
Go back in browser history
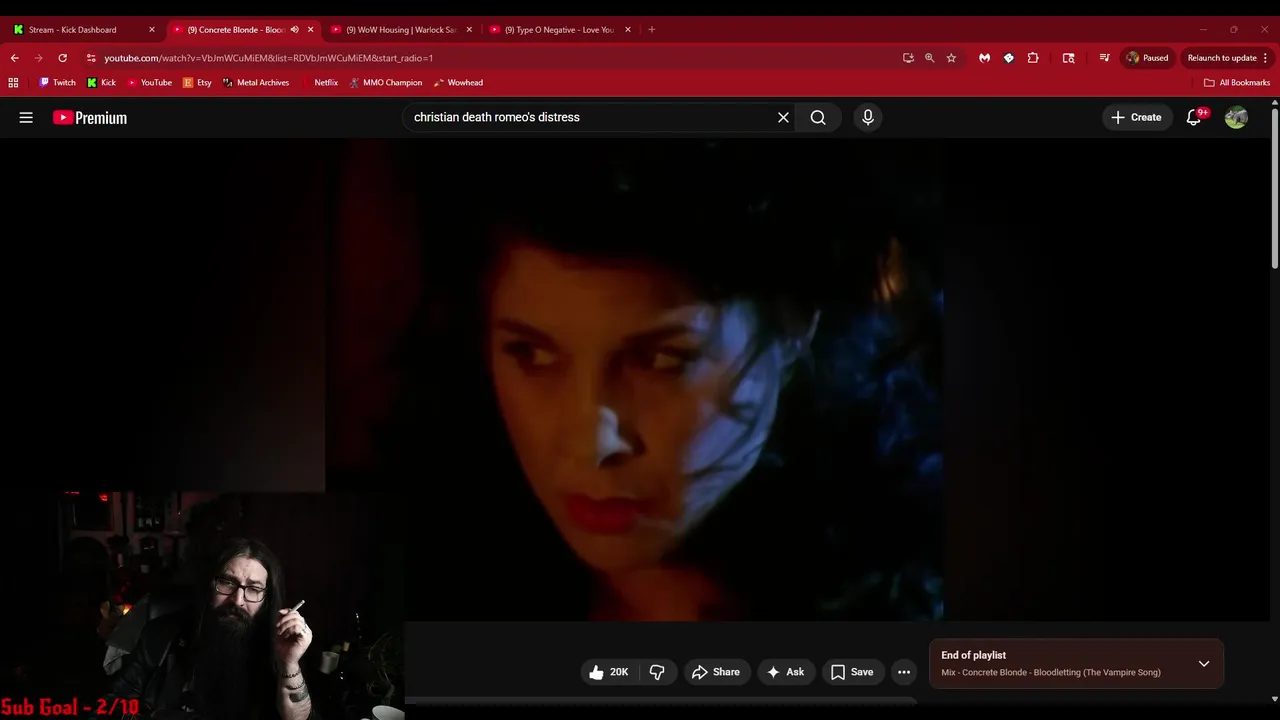click(x=15, y=58)
